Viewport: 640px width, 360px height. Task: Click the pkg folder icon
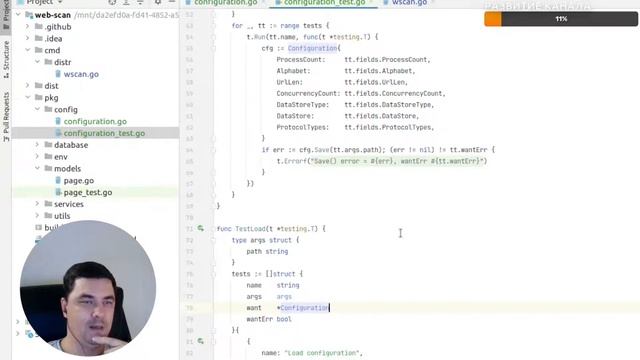click(x=39, y=98)
